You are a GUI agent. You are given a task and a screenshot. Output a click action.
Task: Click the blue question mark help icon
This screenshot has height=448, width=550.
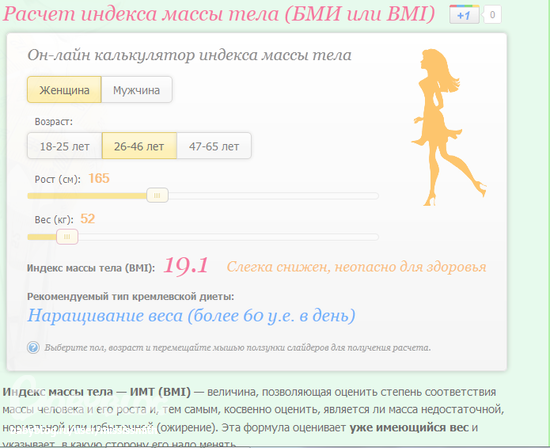tap(33, 348)
